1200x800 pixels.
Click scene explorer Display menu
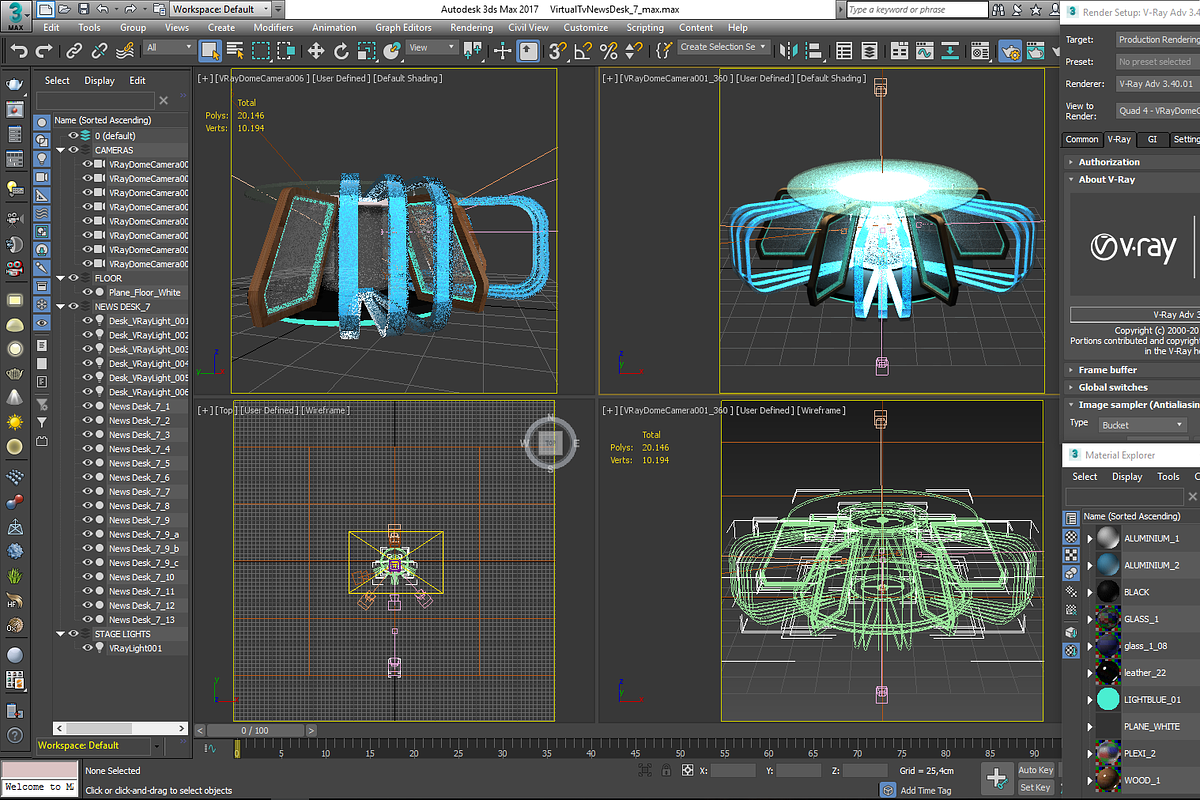[x=99, y=81]
